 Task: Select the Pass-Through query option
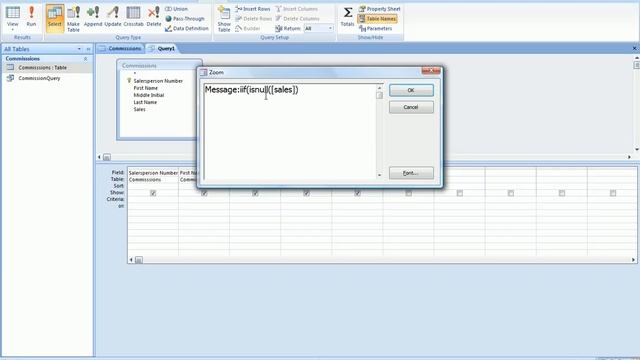click(x=185, y=18)
